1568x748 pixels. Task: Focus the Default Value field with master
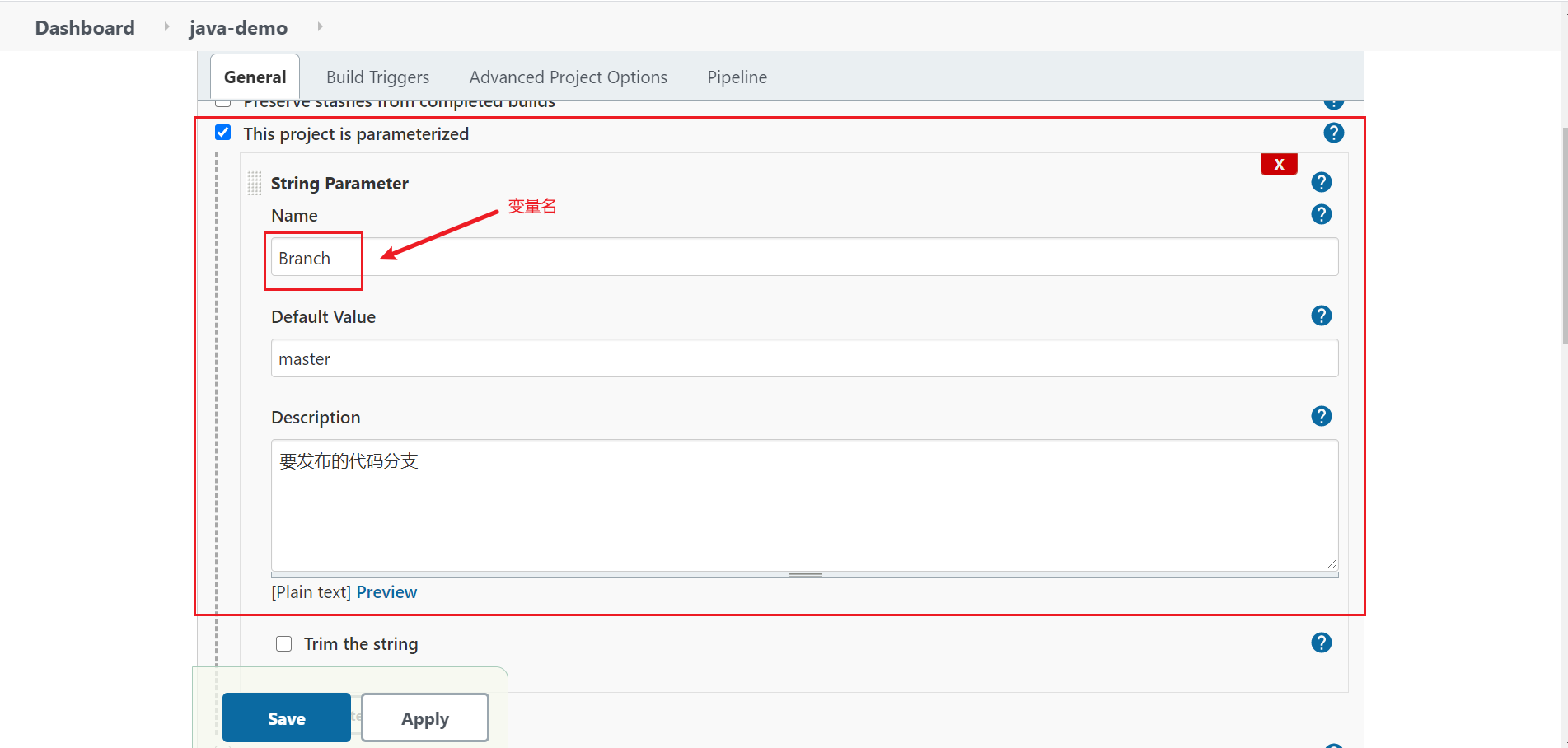click(x=804, y=358)
